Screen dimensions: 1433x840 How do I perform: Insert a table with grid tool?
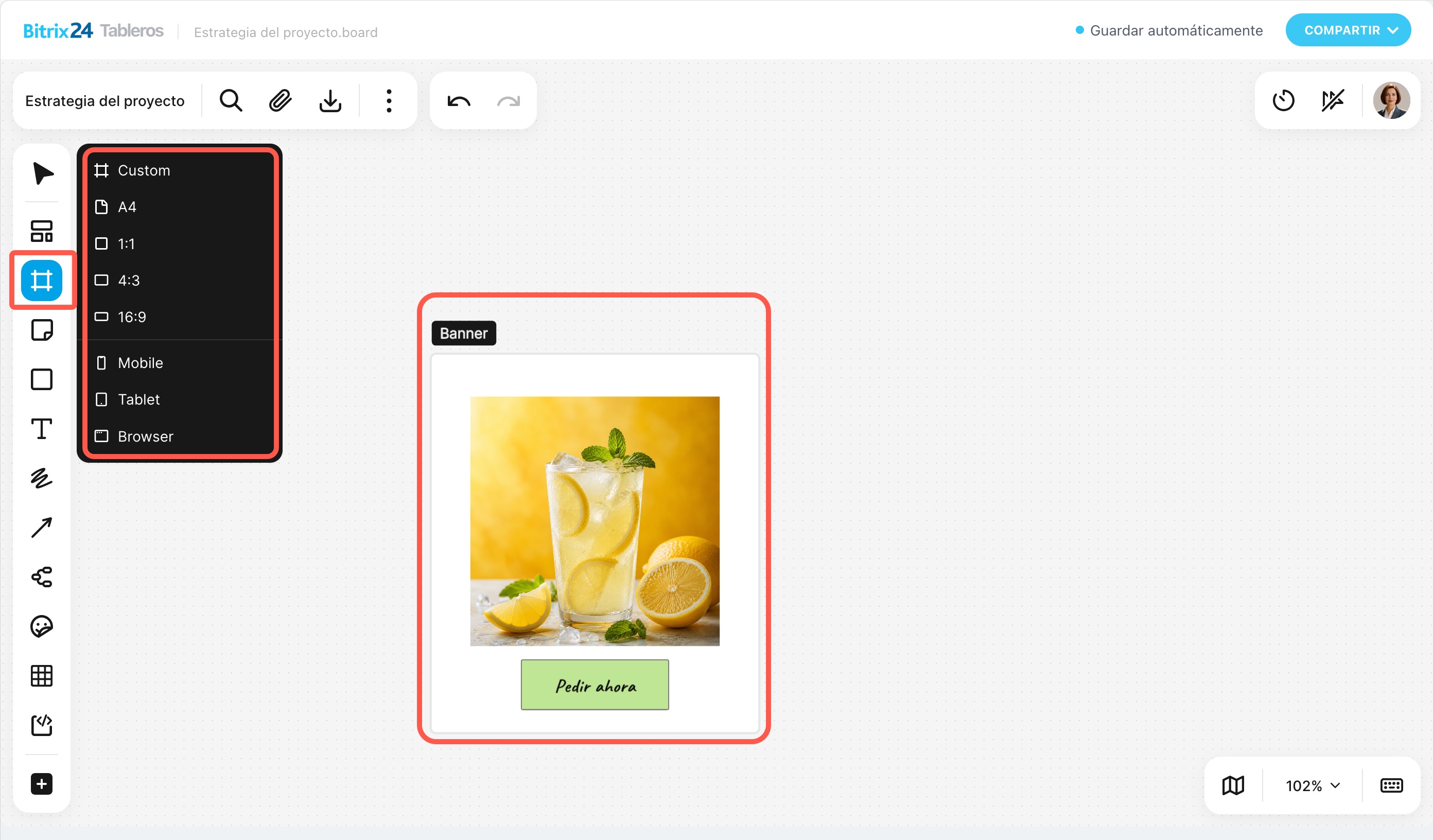pos(42,676)
